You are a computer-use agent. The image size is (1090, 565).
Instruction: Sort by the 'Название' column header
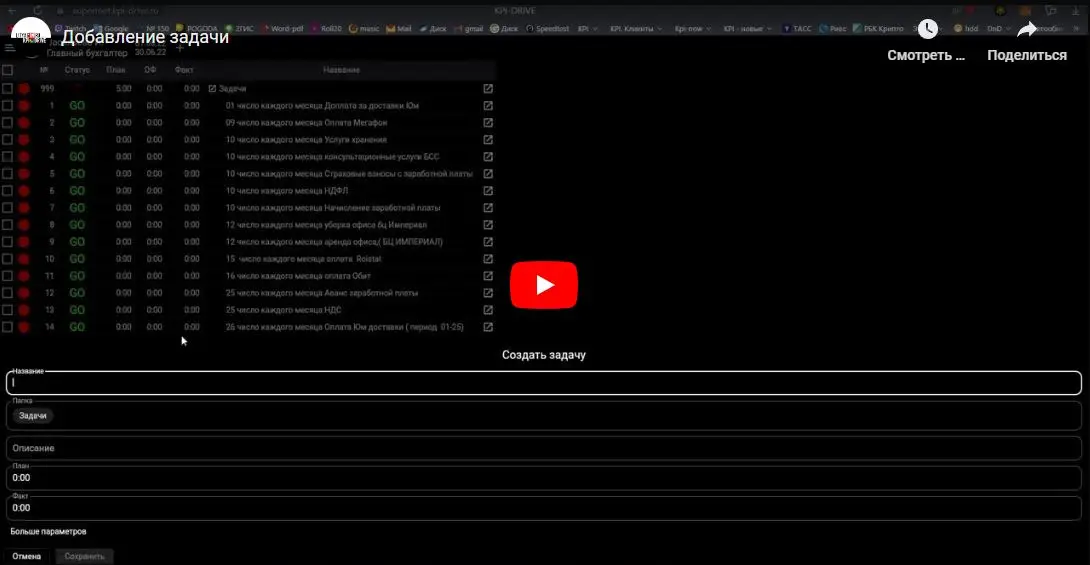pyautogui.click(x=341, y=70)
